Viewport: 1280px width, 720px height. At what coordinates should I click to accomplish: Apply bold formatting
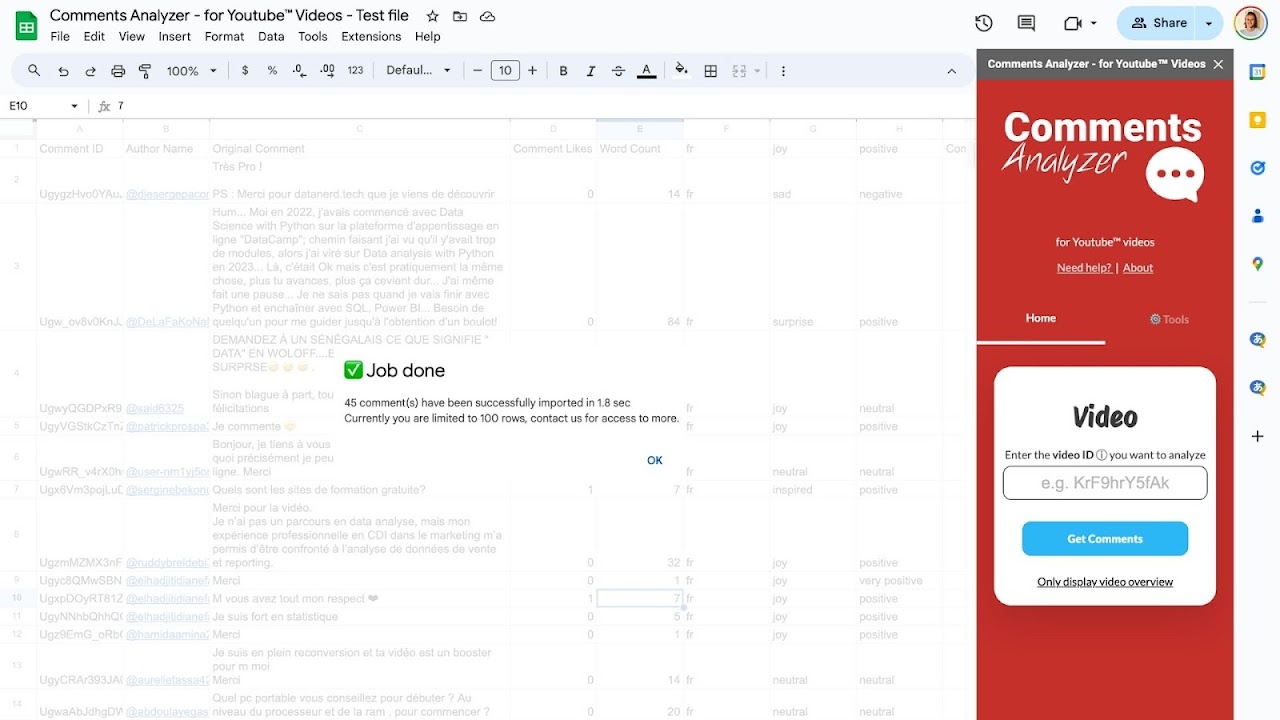564,71
